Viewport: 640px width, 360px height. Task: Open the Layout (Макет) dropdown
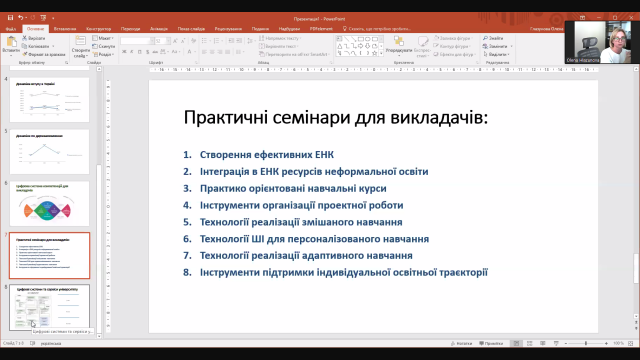(103, 38)
